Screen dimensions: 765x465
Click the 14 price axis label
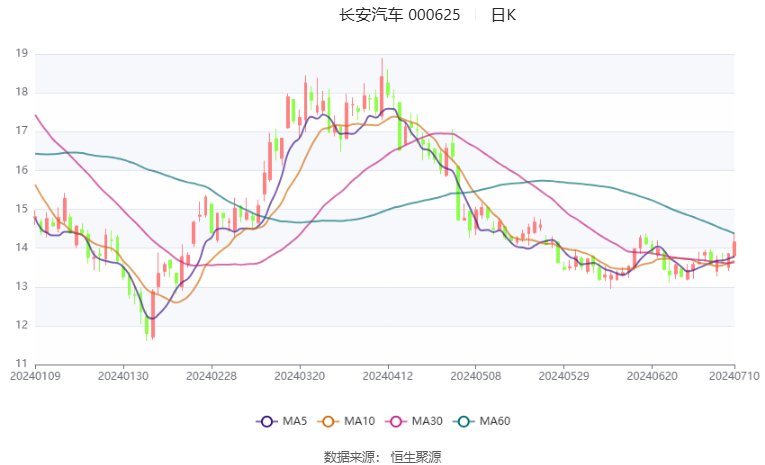click(21, 247)
